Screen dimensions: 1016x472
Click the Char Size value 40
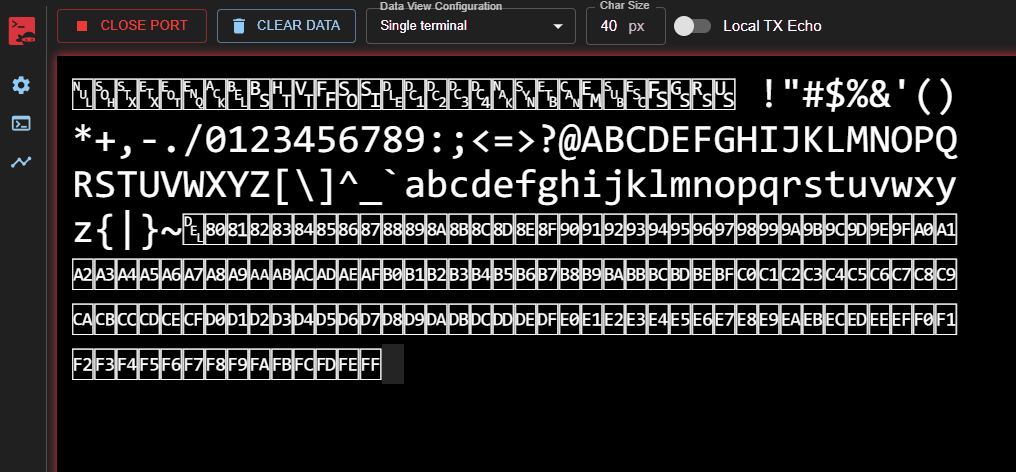click(x=609, y=26)
